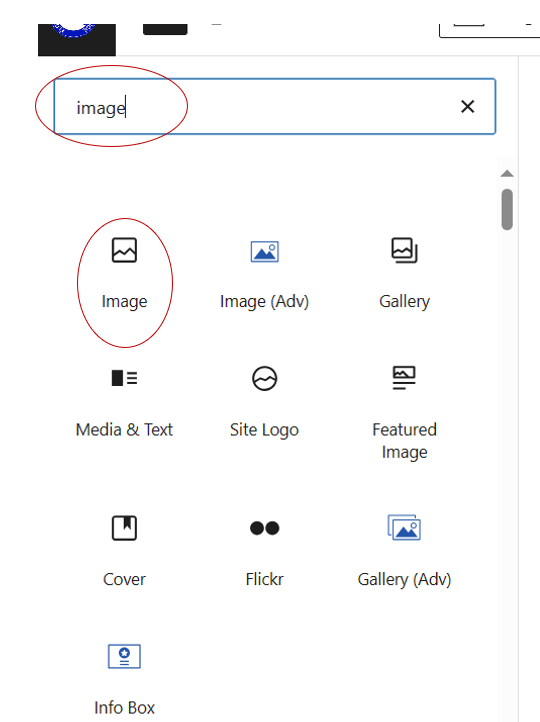This screenshot has height=722, width=540.
Task: Choose the Image (Adv) block icon
Action: (x=265, y=252)
